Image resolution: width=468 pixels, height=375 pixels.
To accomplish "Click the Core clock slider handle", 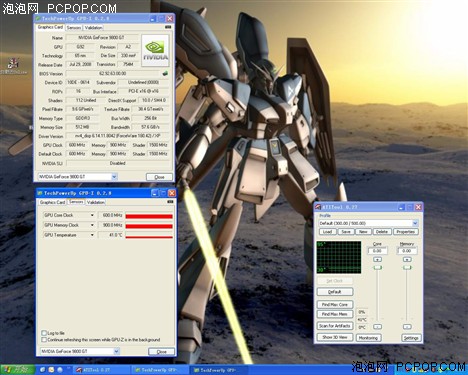I will coord(377,268).
